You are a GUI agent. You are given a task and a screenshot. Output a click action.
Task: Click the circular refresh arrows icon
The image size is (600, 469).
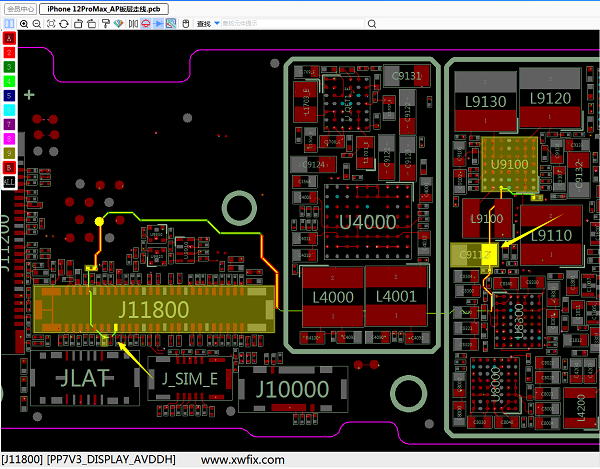coord(65,22)
